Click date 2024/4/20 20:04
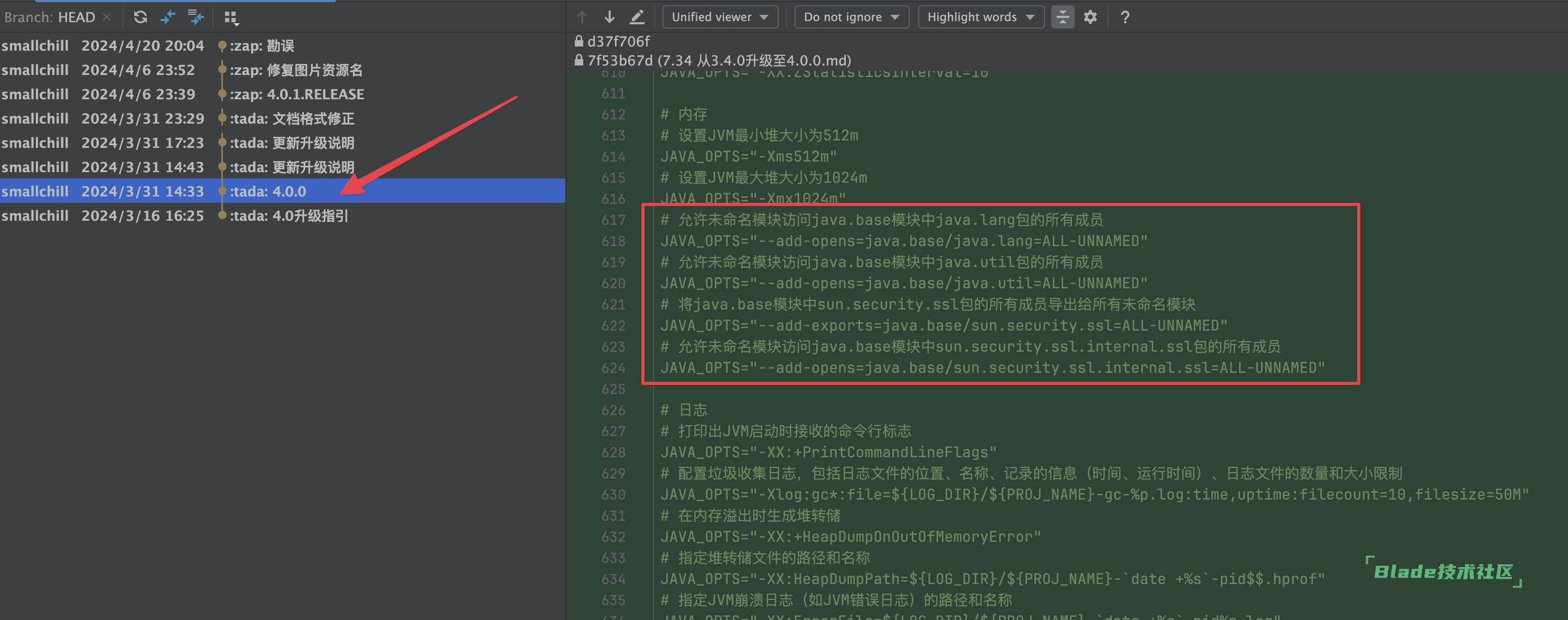The height and width of the screenshot is (620, 1568). tap(143, 45)
